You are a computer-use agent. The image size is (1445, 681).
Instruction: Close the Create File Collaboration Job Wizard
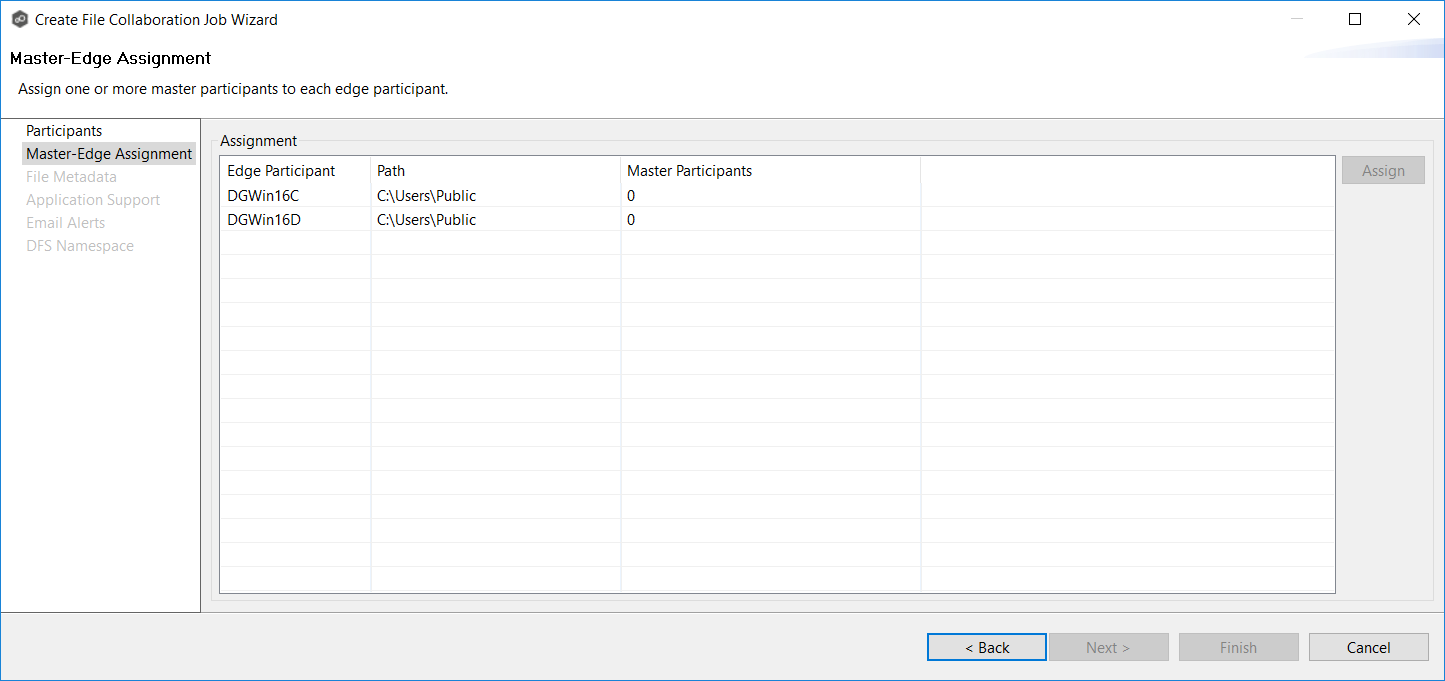pyautogui.click(x=1413, y=19)
